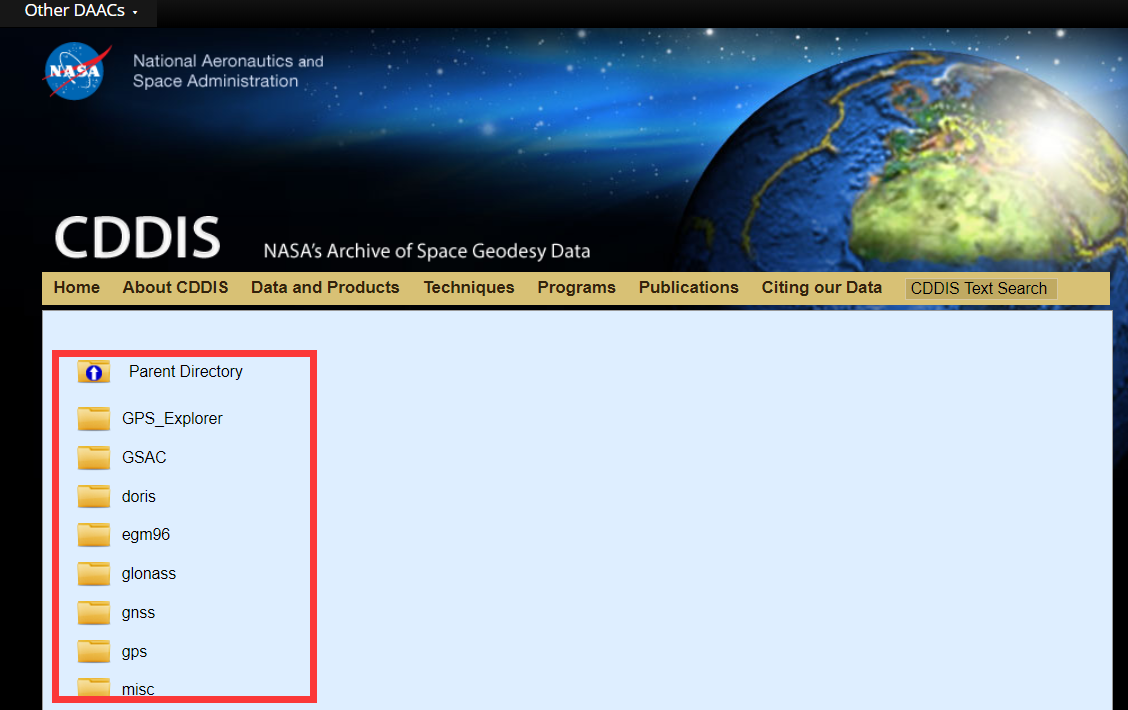Open the Data and Products menu
Viewport: 1128px width, 710px height.
pyautogui.click(x=325, y=288)
